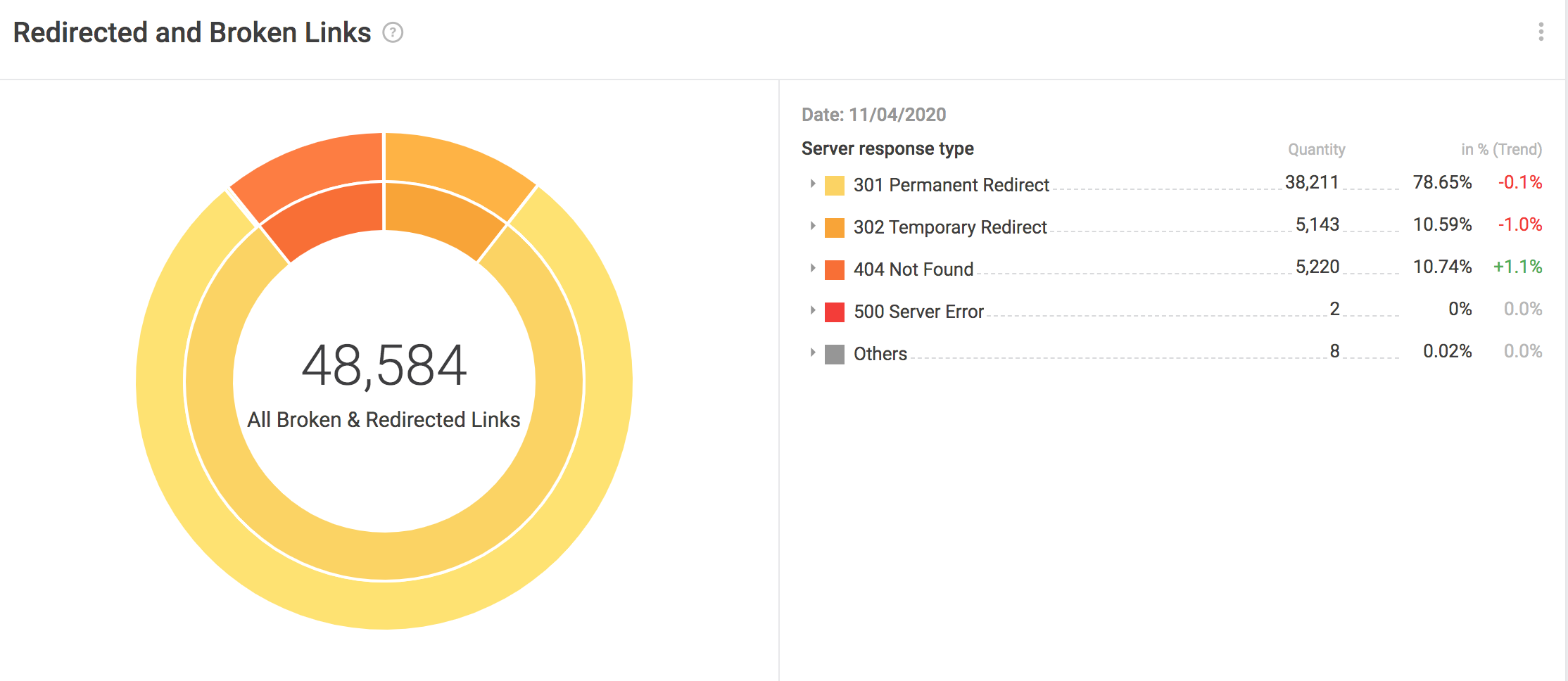
Task: Select the 301 Permanent Redirect label
Action: click(951, 185)
